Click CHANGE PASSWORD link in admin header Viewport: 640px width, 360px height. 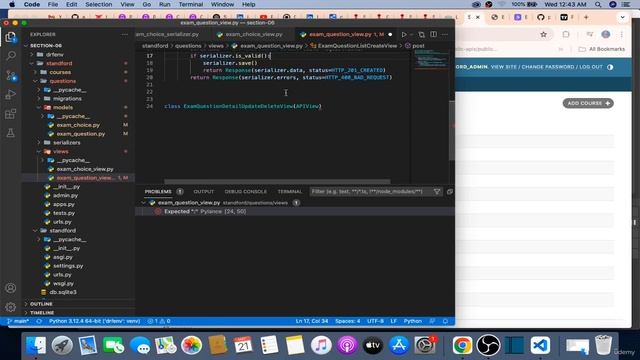point(548,67)
